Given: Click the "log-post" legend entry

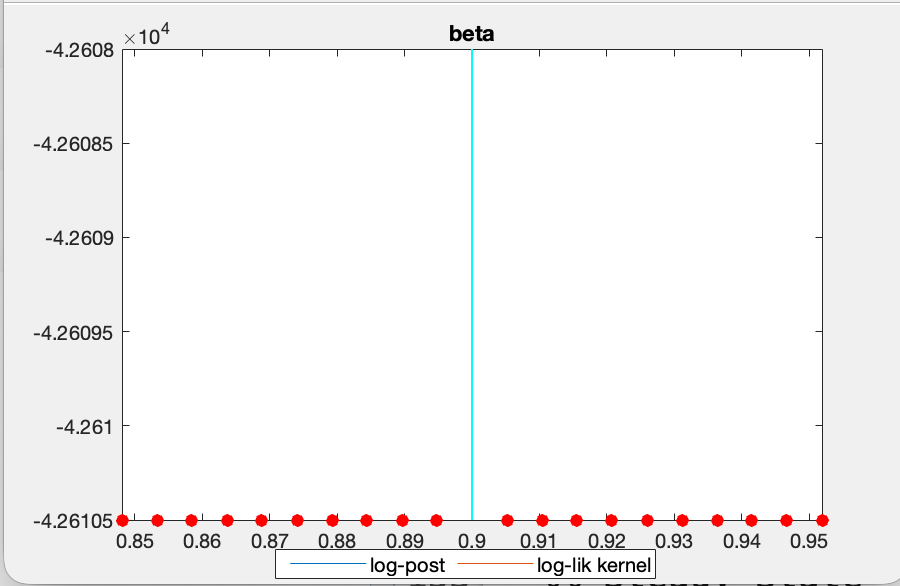Looking at the screenshot, I should coord(407,566).
